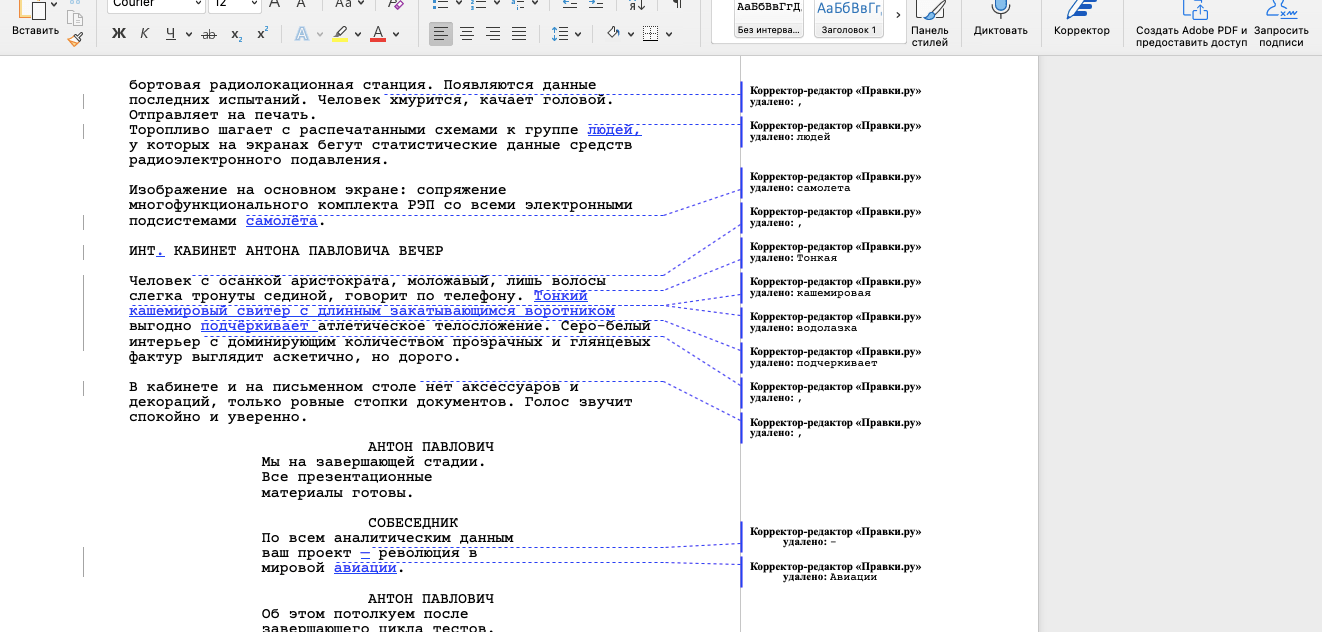Click the multilevel list icon
The image size is (1322, 632).
pos(518,5)
